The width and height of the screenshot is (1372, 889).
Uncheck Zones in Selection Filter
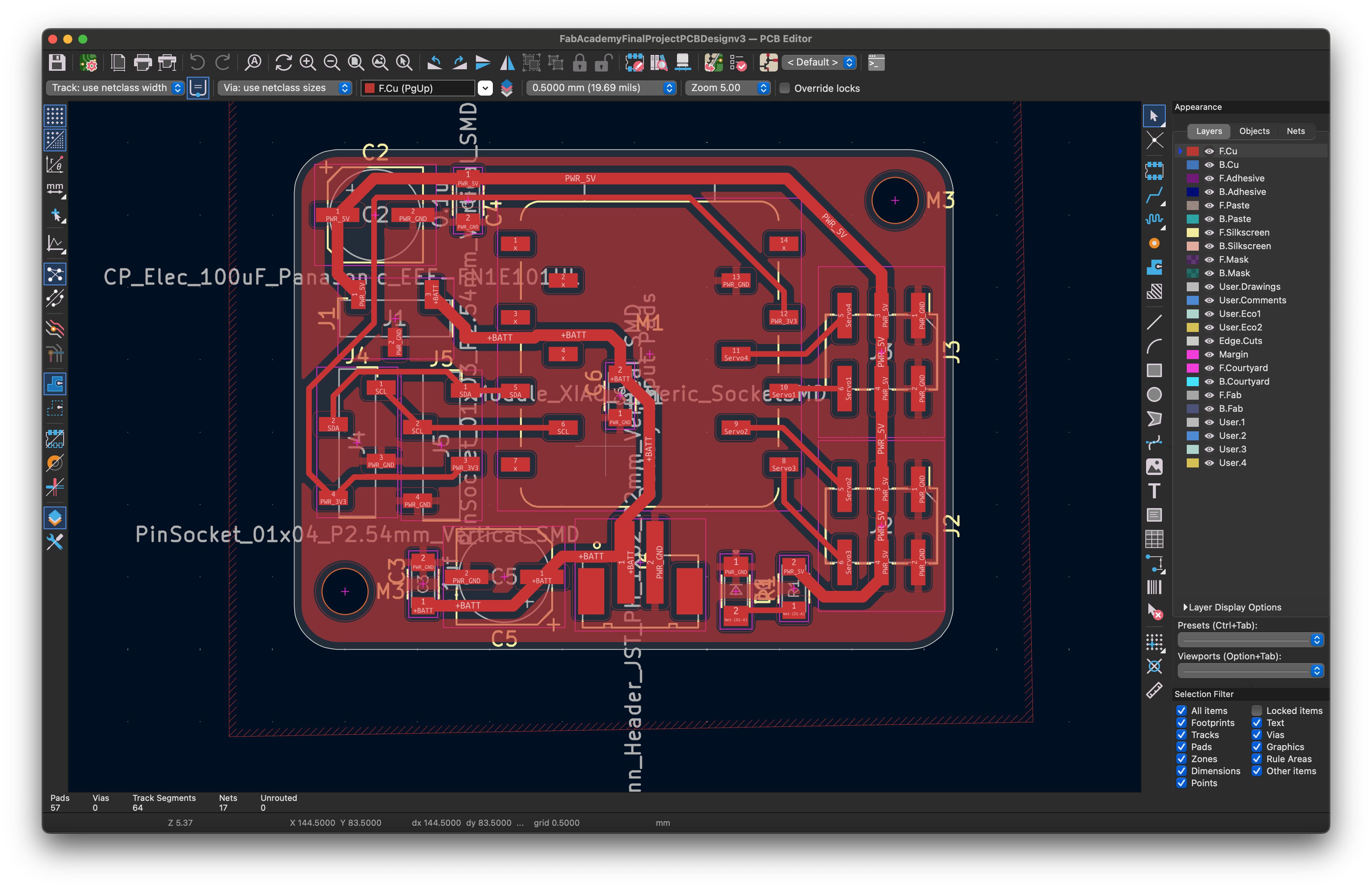point(1181,759)
